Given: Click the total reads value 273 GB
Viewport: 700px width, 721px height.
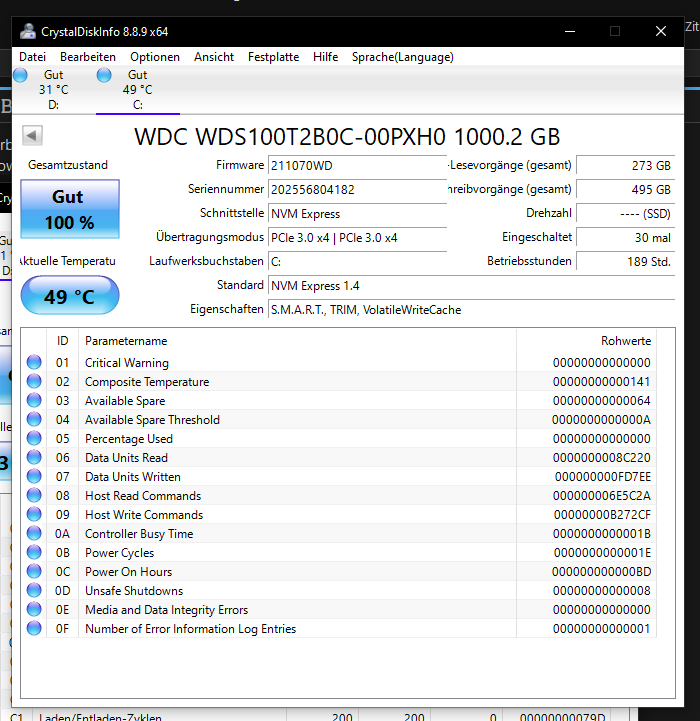Looking at the screenshot, I should pos(625,166).
